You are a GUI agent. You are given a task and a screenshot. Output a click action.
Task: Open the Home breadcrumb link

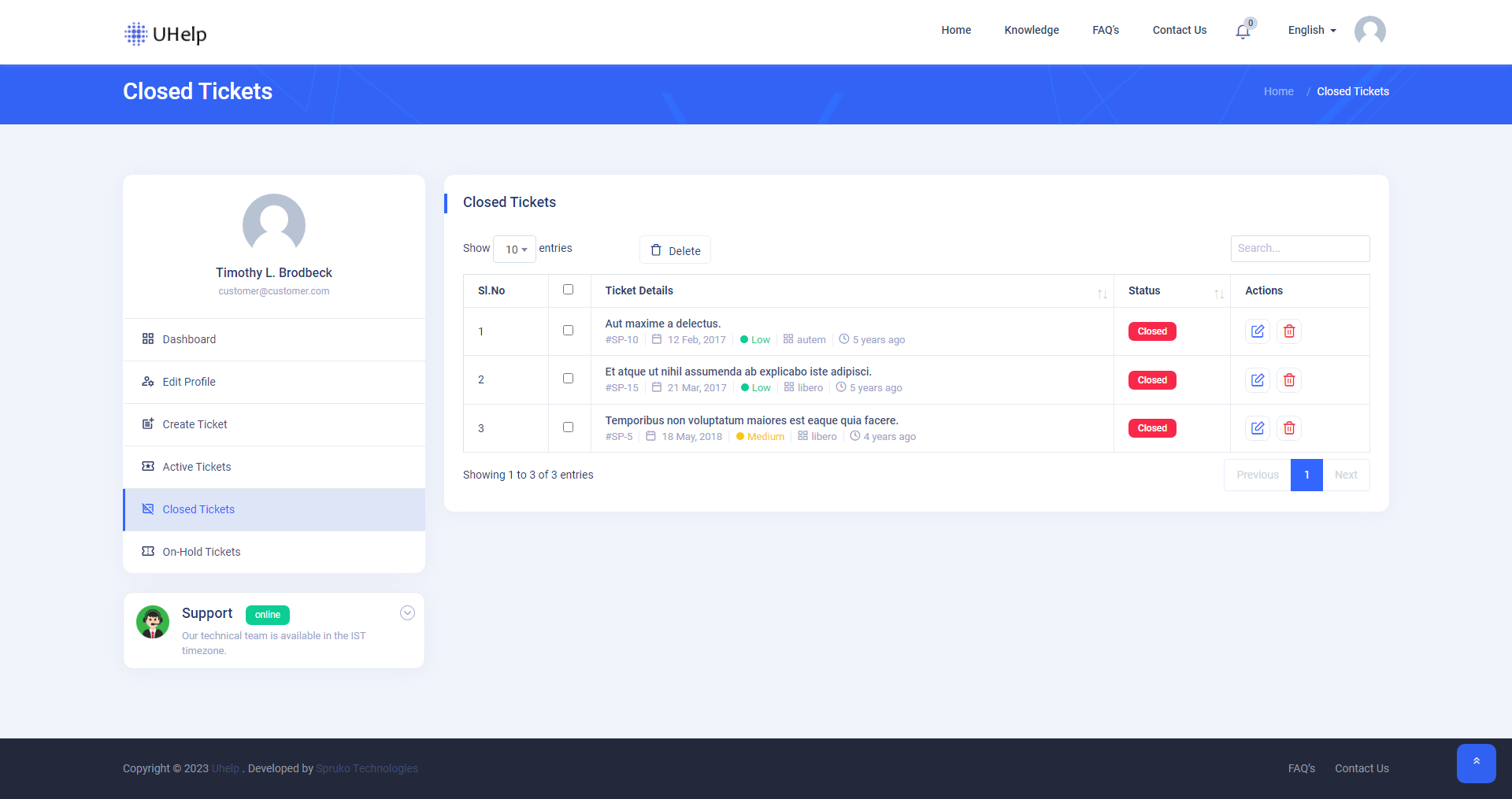click(1278, 91)
